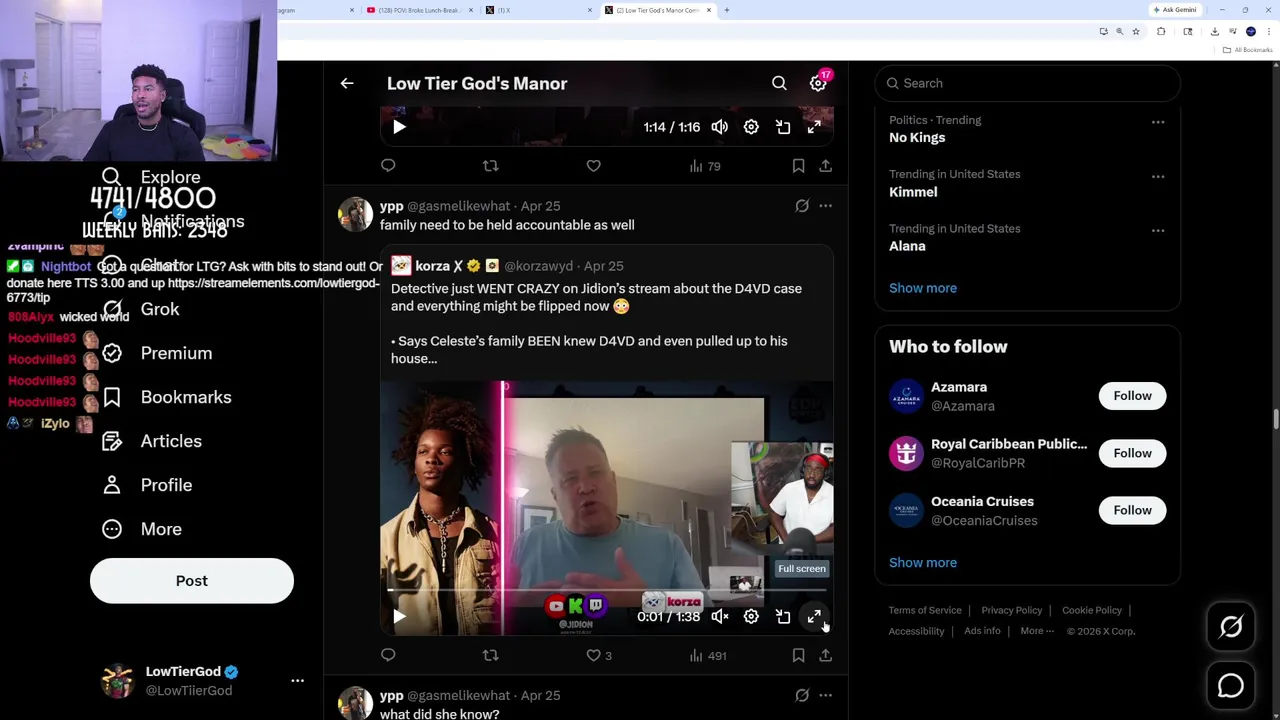
Task: Pop out the korza video picture-in-picture
Action: coord(783,617)
